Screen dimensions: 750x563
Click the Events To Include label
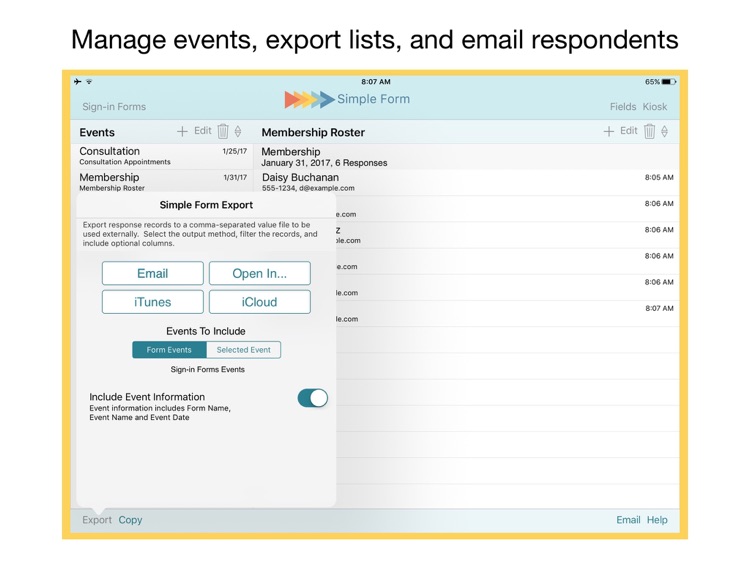pyautogui.click(x=206, y=331)
